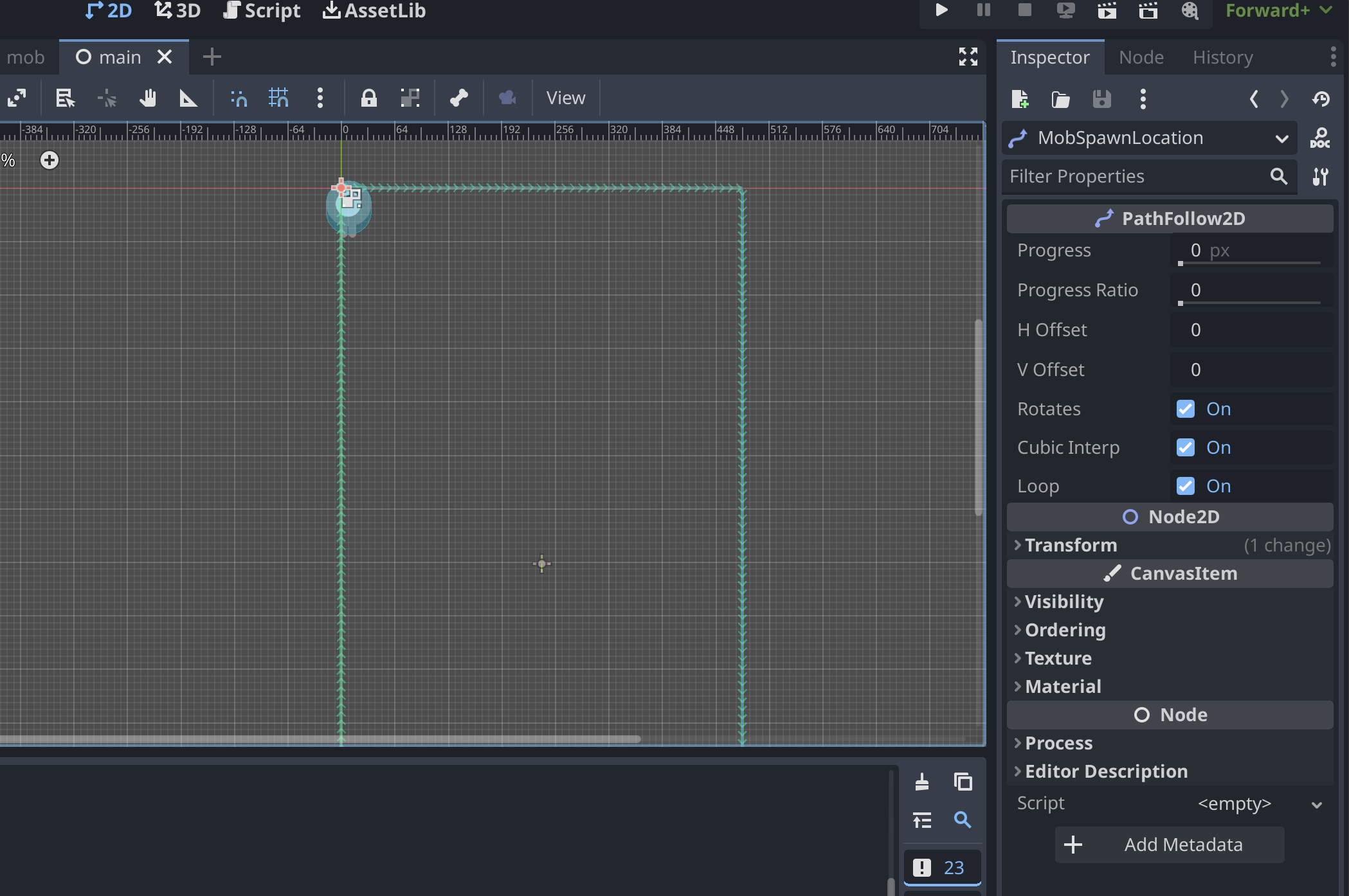Image resolution: width=1349 pixels, height=896 pixels.
Task: Click the Play project button
Action: [x=941, y=10]
